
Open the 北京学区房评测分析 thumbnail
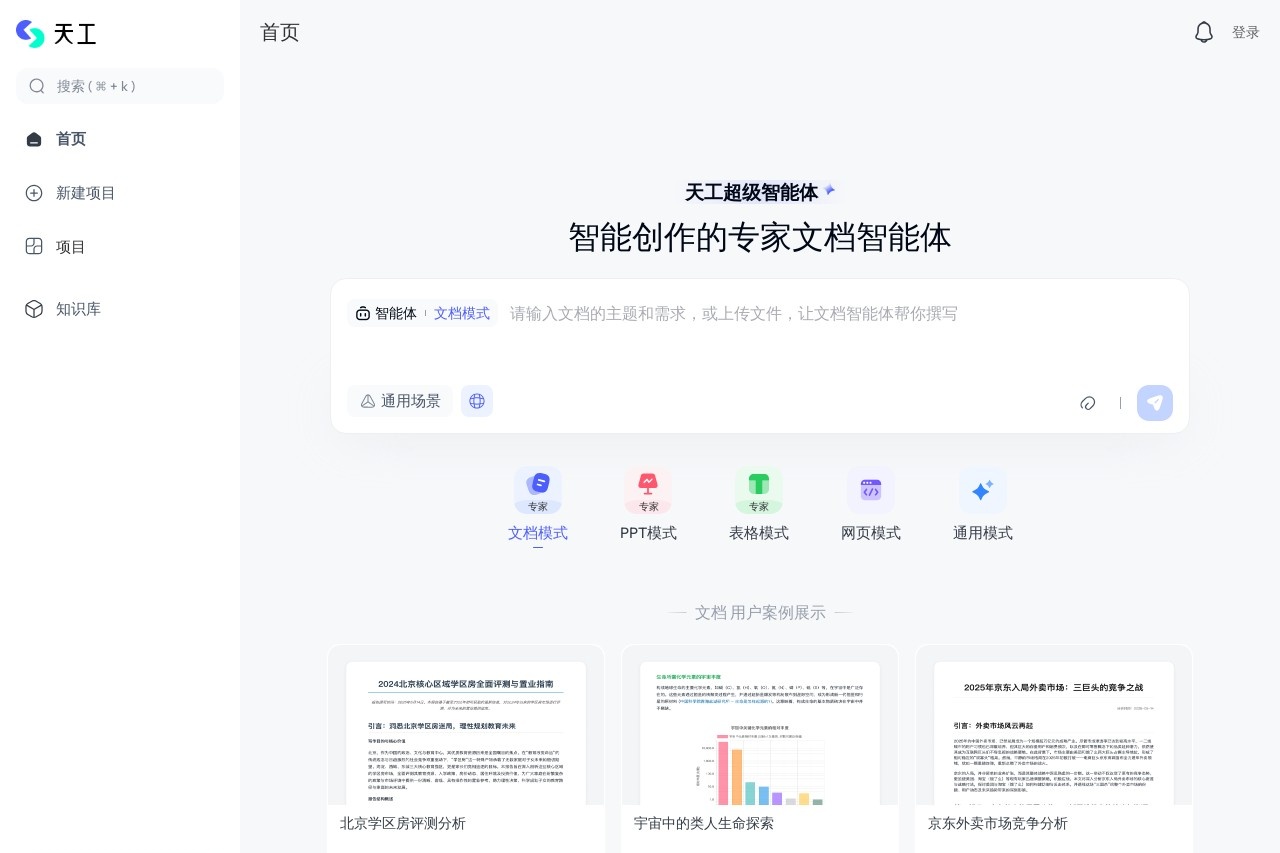(466, 733)
